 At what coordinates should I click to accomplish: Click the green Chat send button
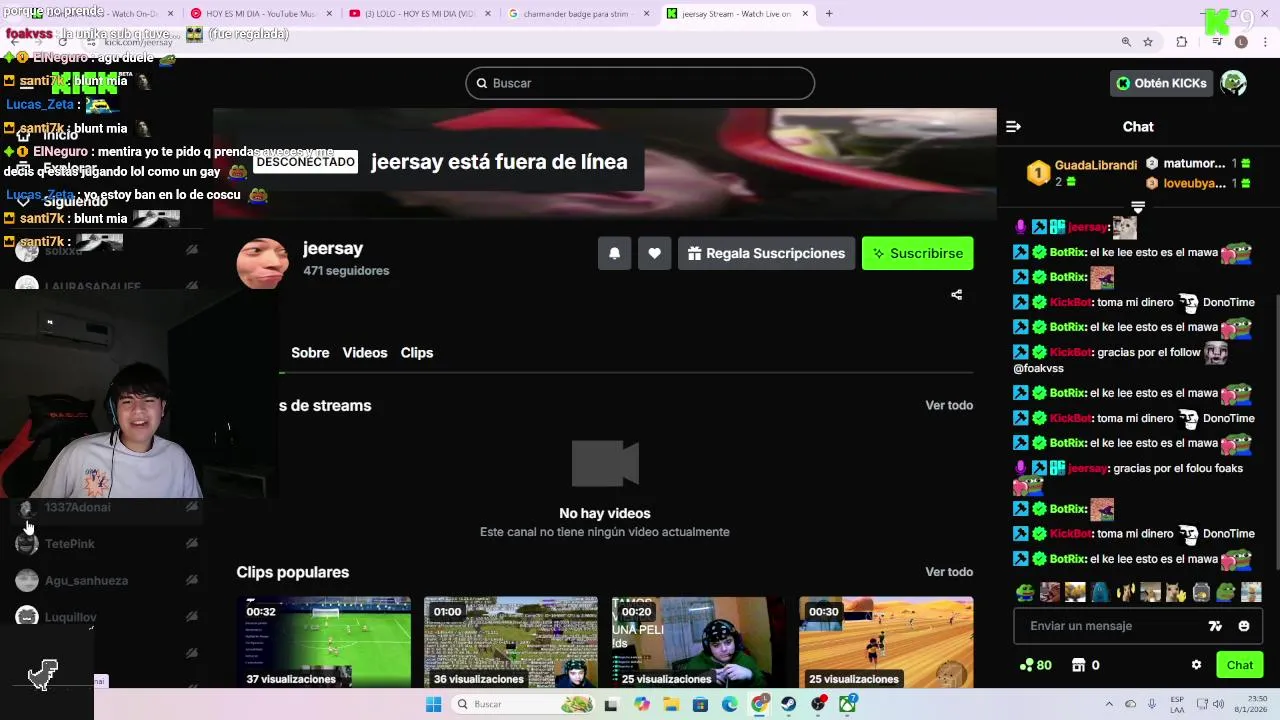[1240, 665]
